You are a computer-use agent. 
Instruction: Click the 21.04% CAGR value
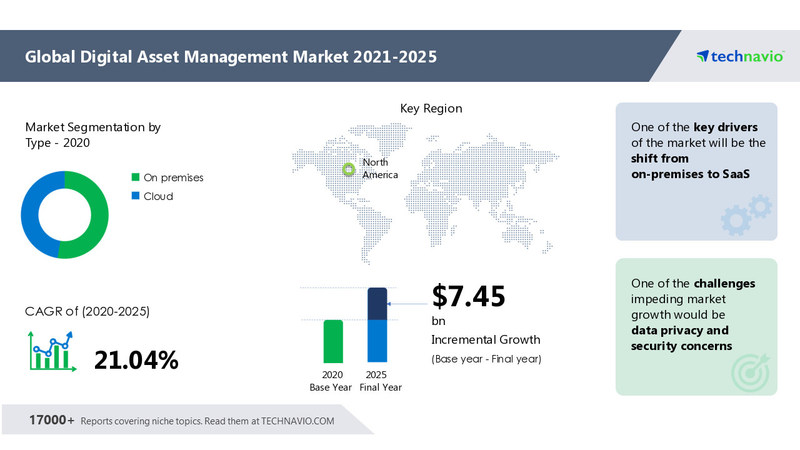pos(136,360)
